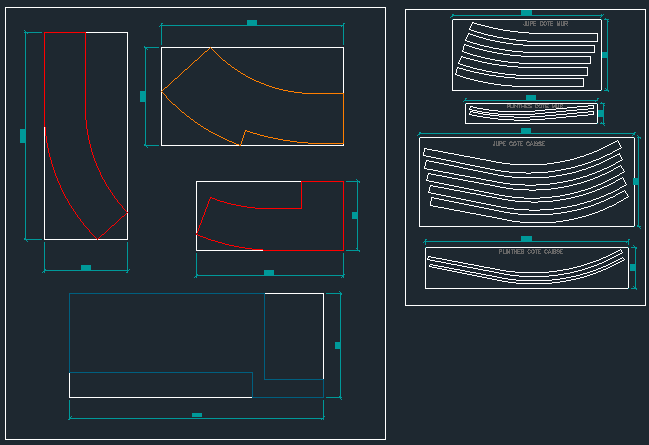Select the width dimension marker below the tall red panel
The image size is (649, 445).
tap(86, 268)
